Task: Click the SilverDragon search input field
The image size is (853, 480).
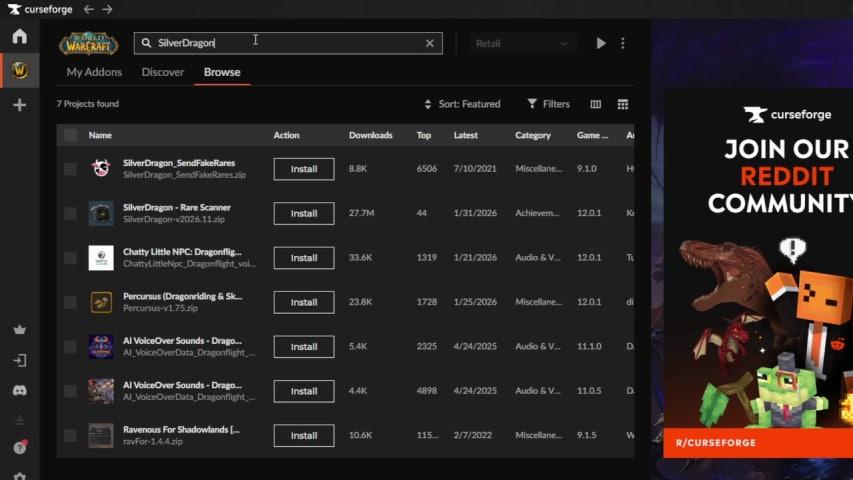Action: pos(288,43)
